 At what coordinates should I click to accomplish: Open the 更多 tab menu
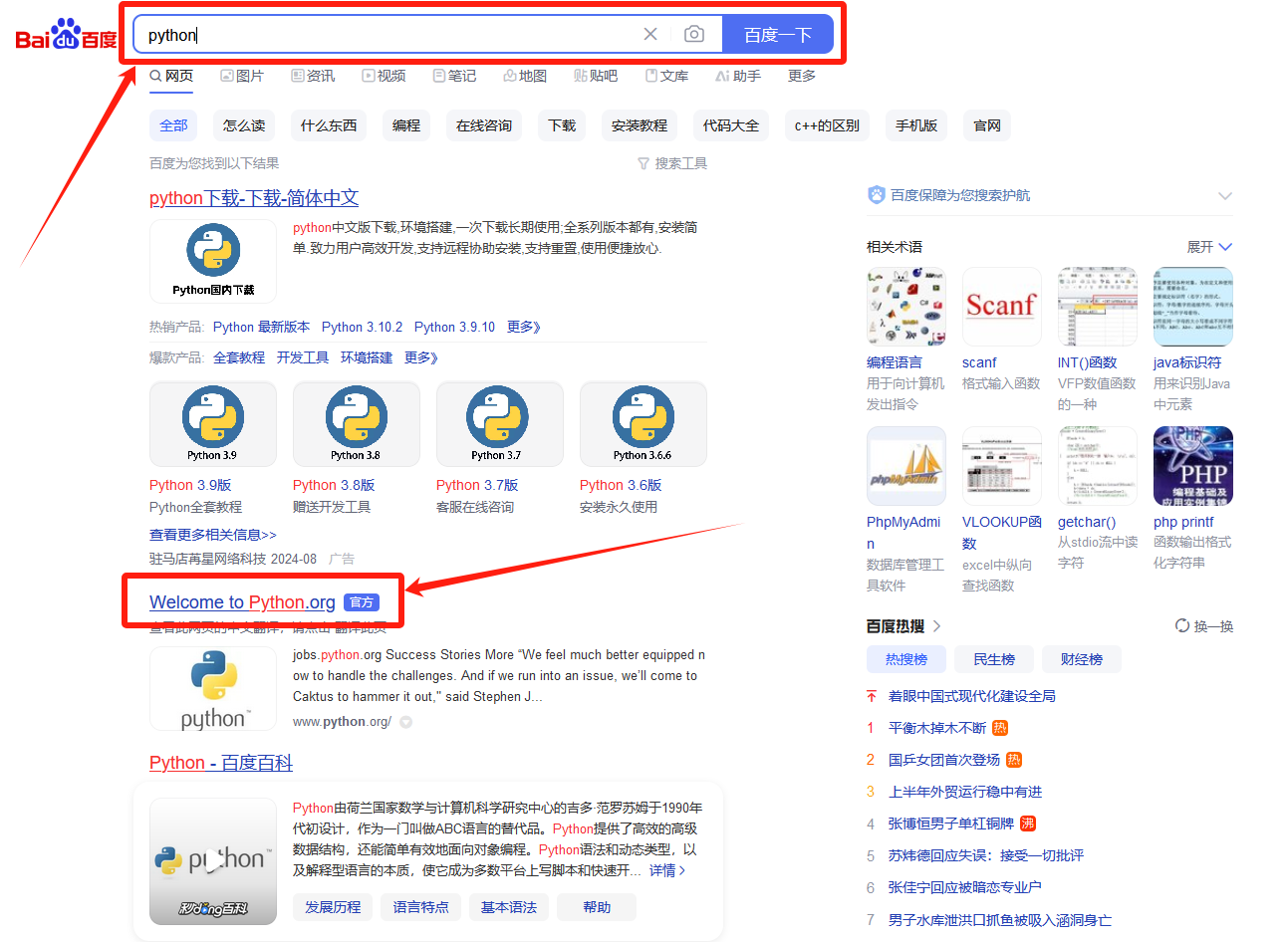[x=802, y=76]
